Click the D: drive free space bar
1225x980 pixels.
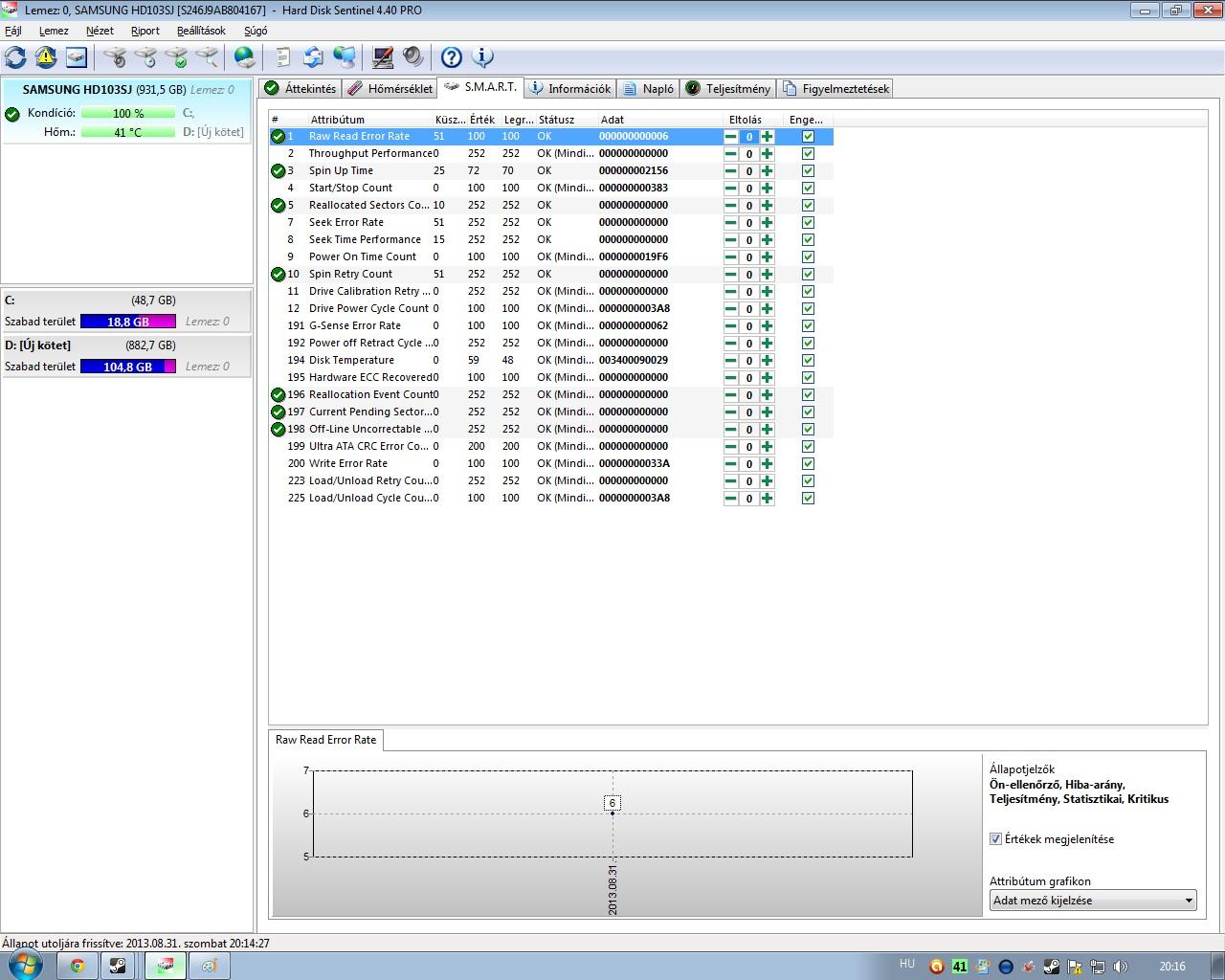128,367
